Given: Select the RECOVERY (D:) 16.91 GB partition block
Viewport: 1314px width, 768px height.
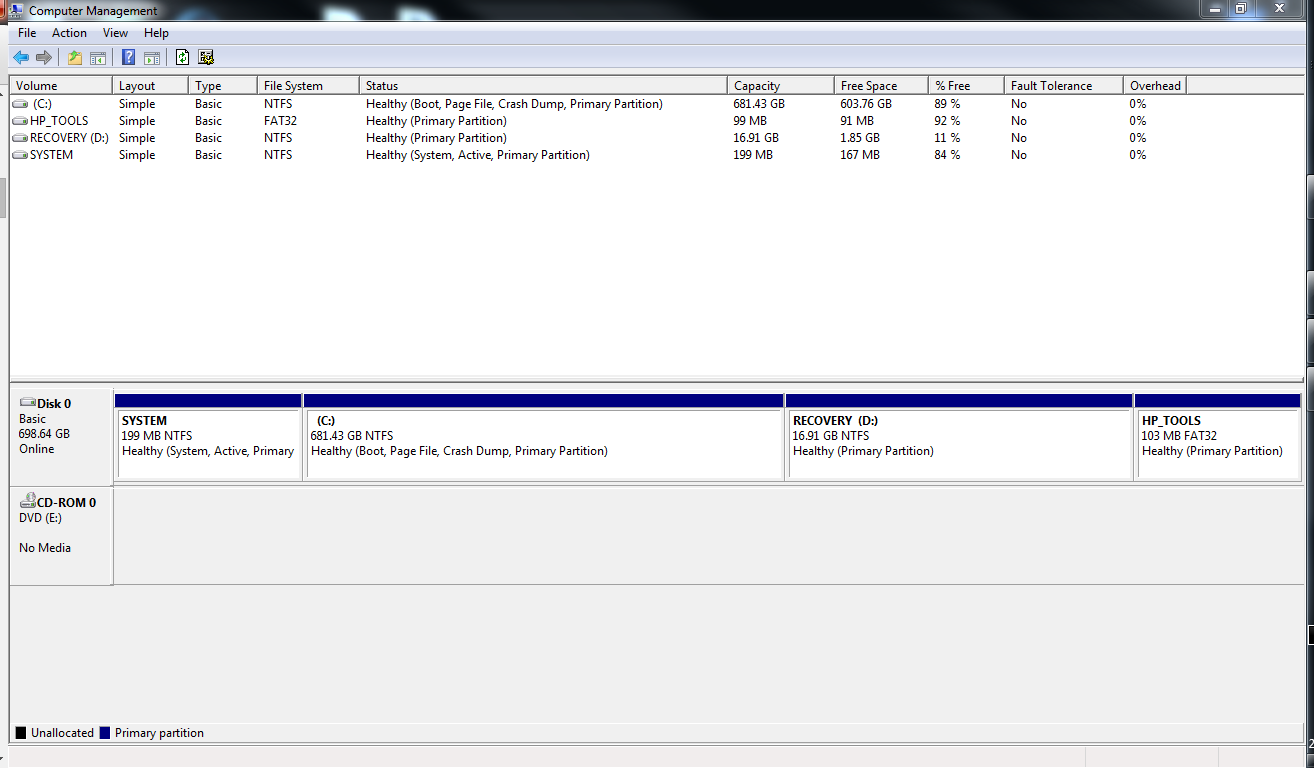Looking at the screenshot, I should point(959,437).
